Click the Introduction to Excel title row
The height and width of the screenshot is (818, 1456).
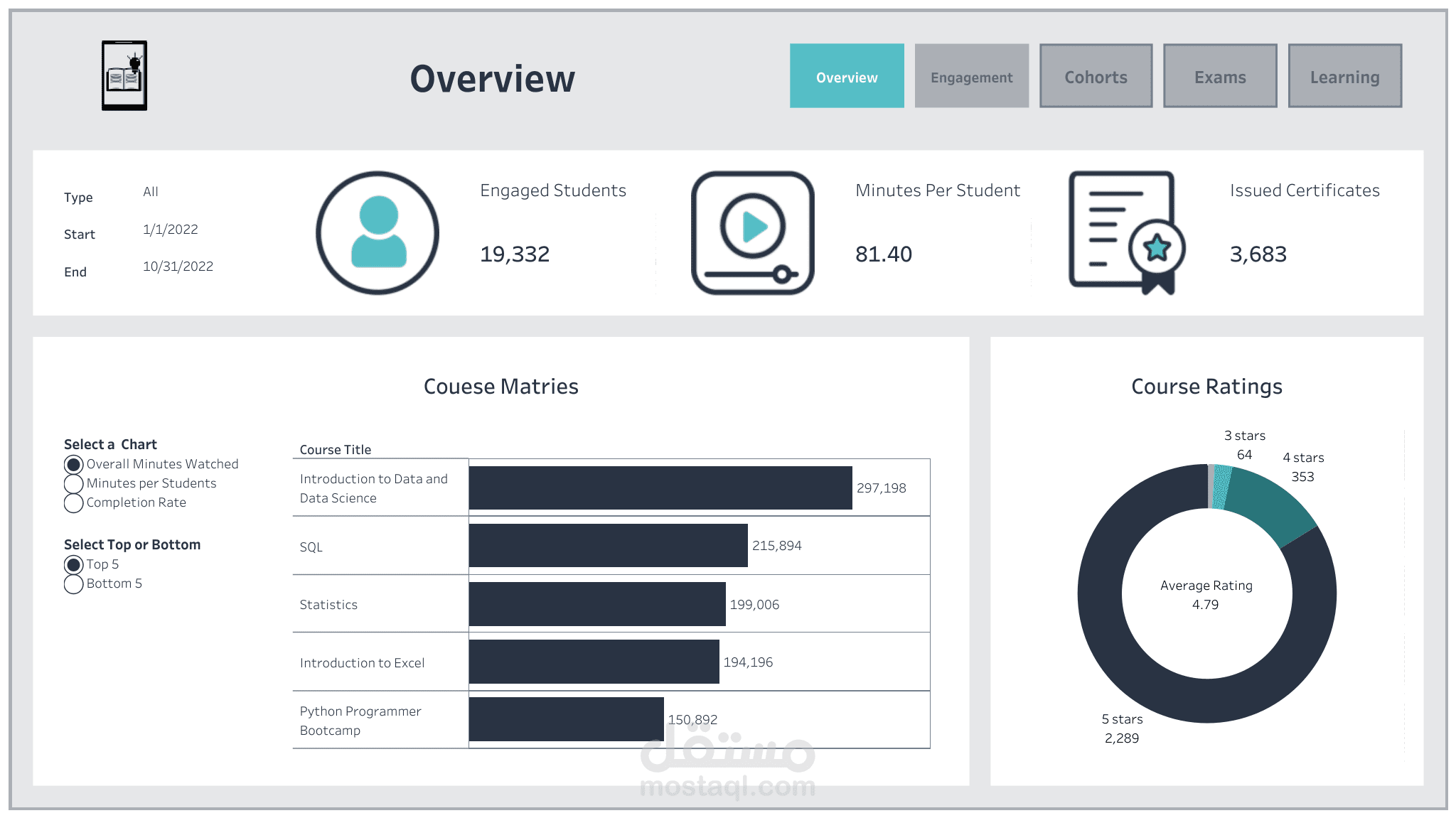380,662
